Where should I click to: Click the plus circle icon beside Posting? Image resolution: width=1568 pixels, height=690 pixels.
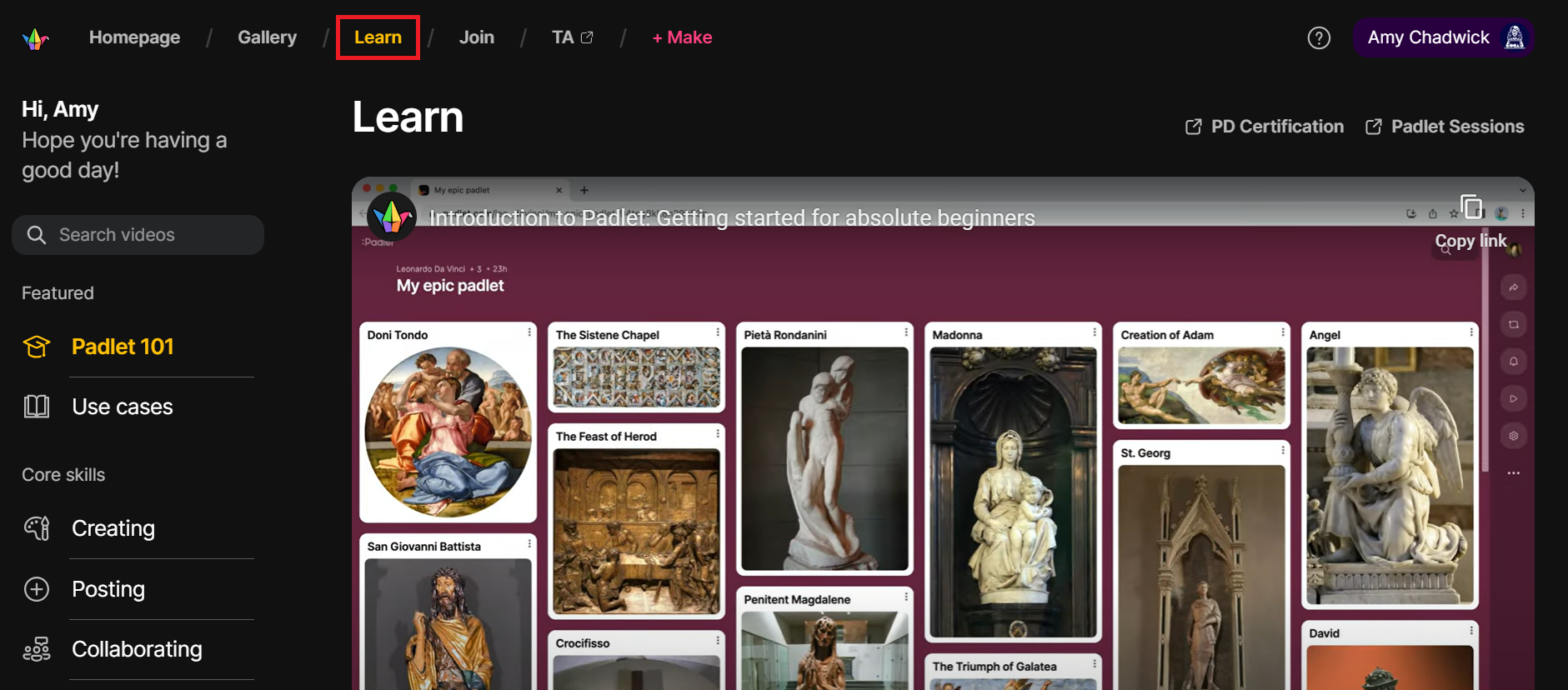click(37, 589)
